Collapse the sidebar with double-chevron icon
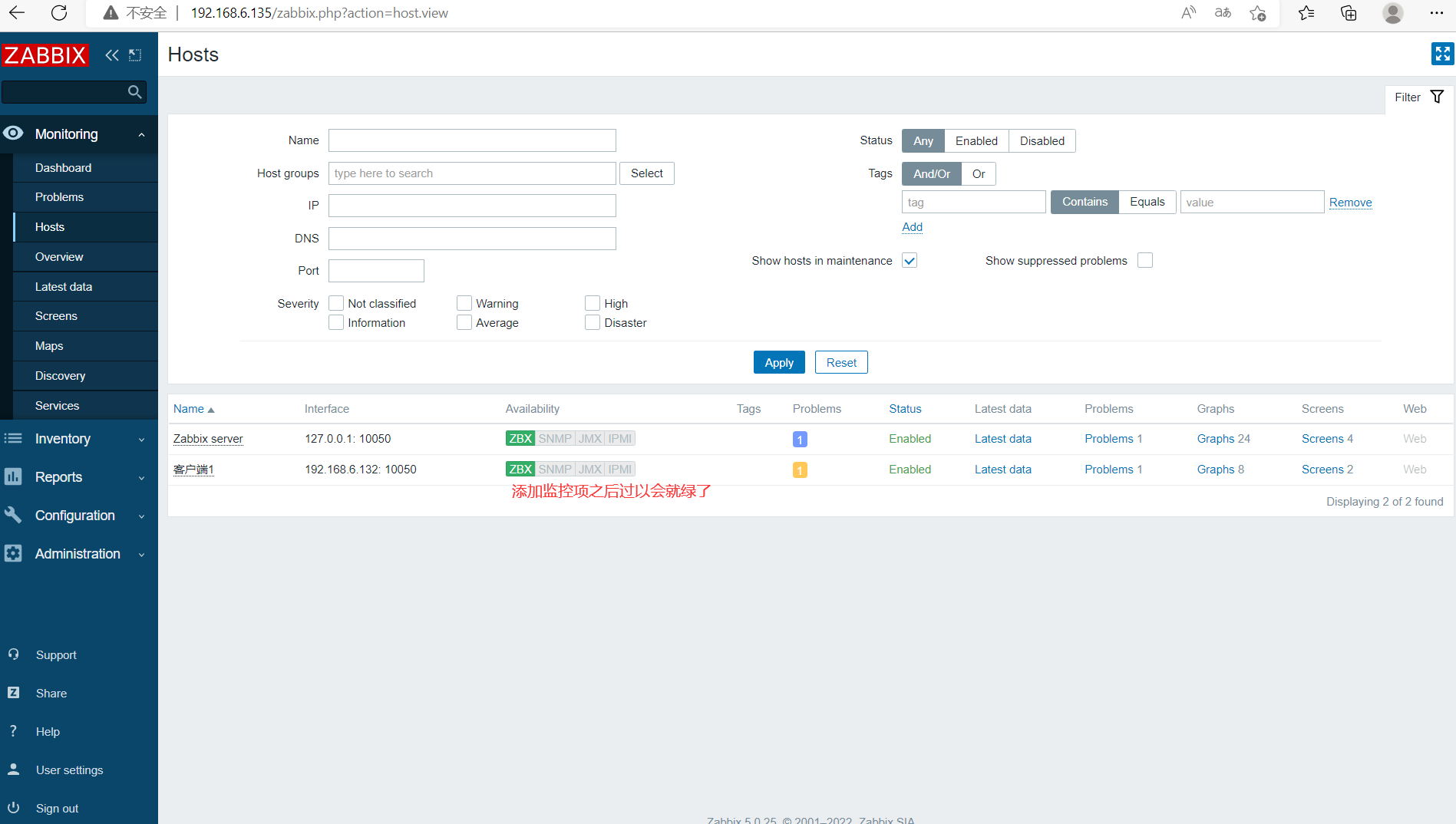The width and height of the screenshot is (1456, 824). click(112, 55)
